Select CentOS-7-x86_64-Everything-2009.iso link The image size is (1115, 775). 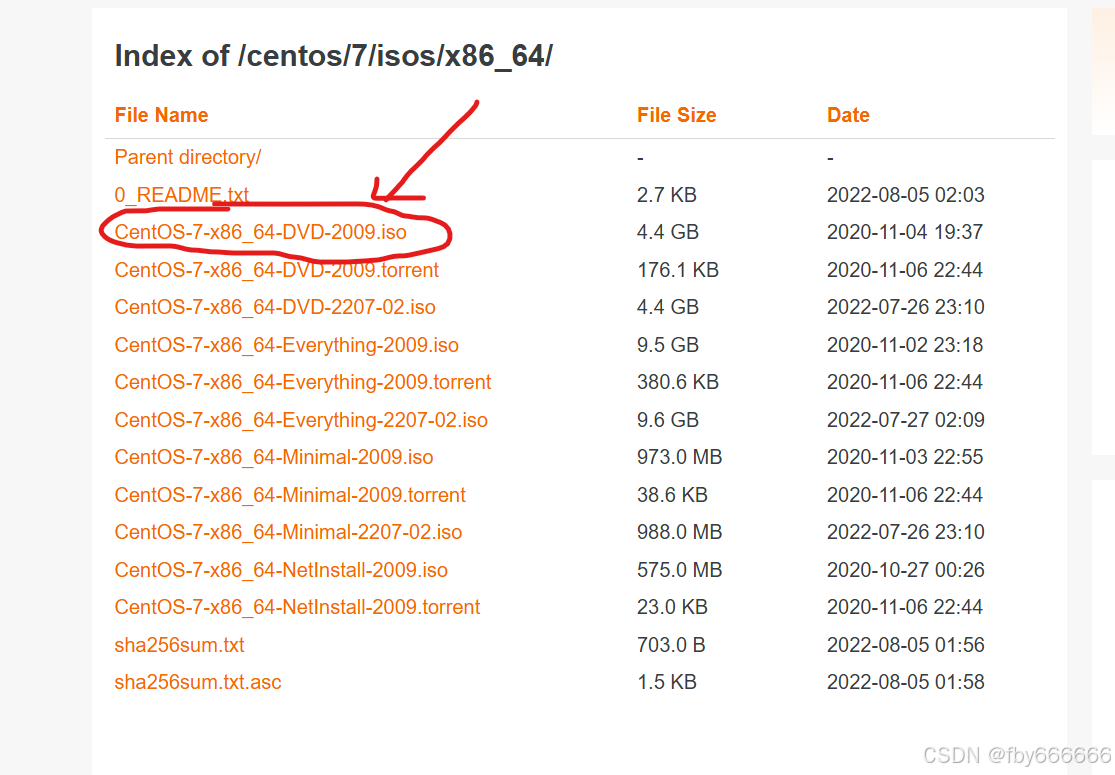click(x=287, y=345)
